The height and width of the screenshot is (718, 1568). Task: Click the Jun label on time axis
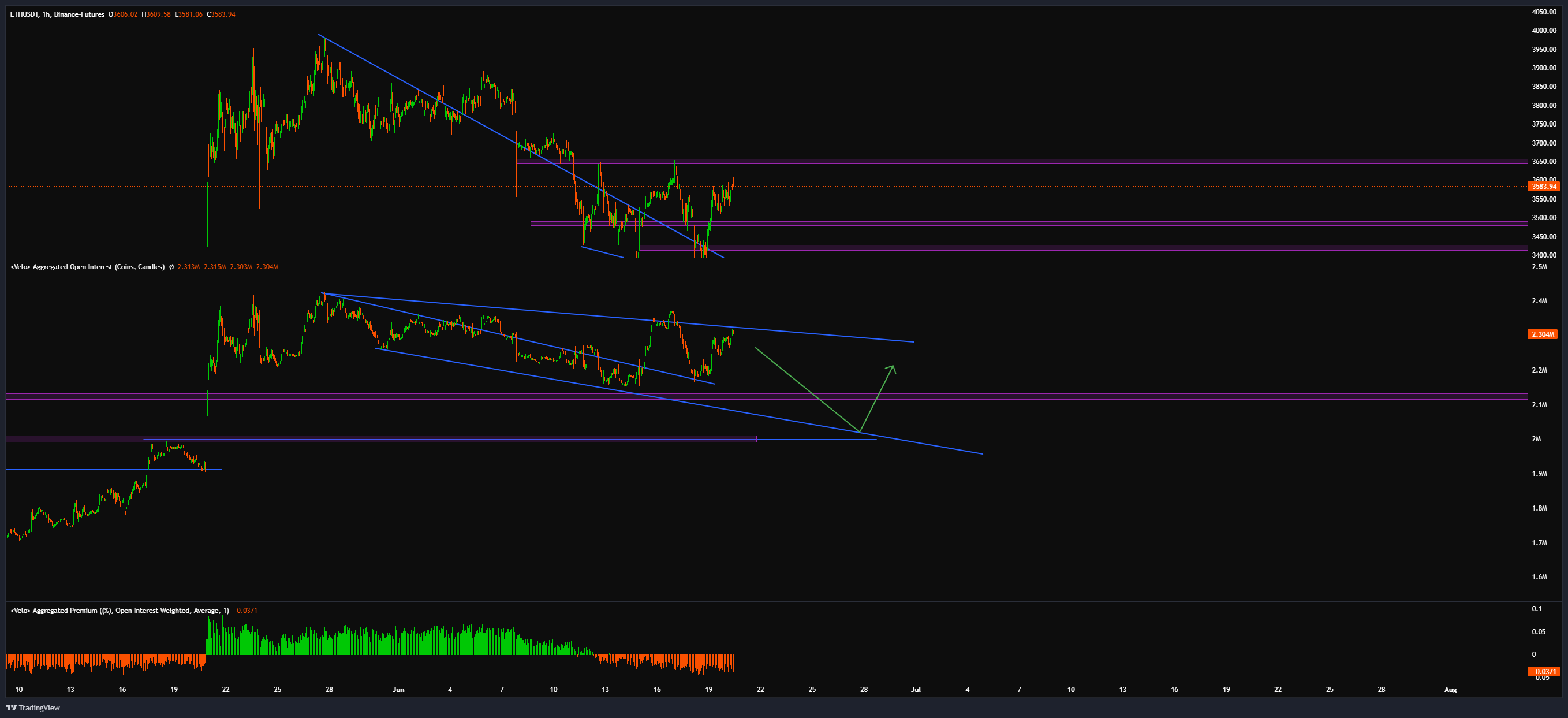click(x=398, y=689)
